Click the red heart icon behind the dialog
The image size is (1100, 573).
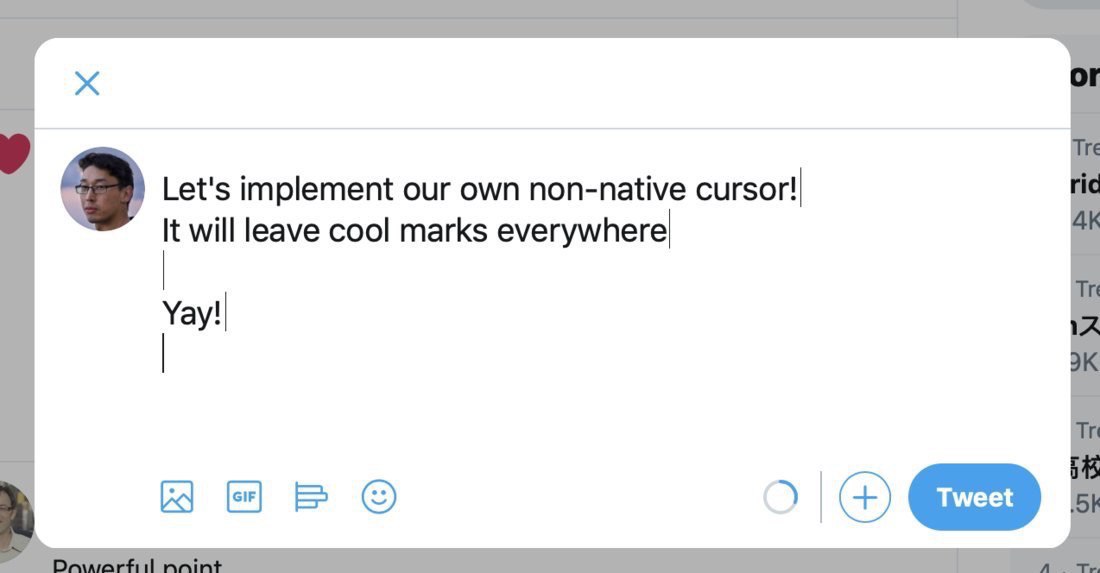13,154
